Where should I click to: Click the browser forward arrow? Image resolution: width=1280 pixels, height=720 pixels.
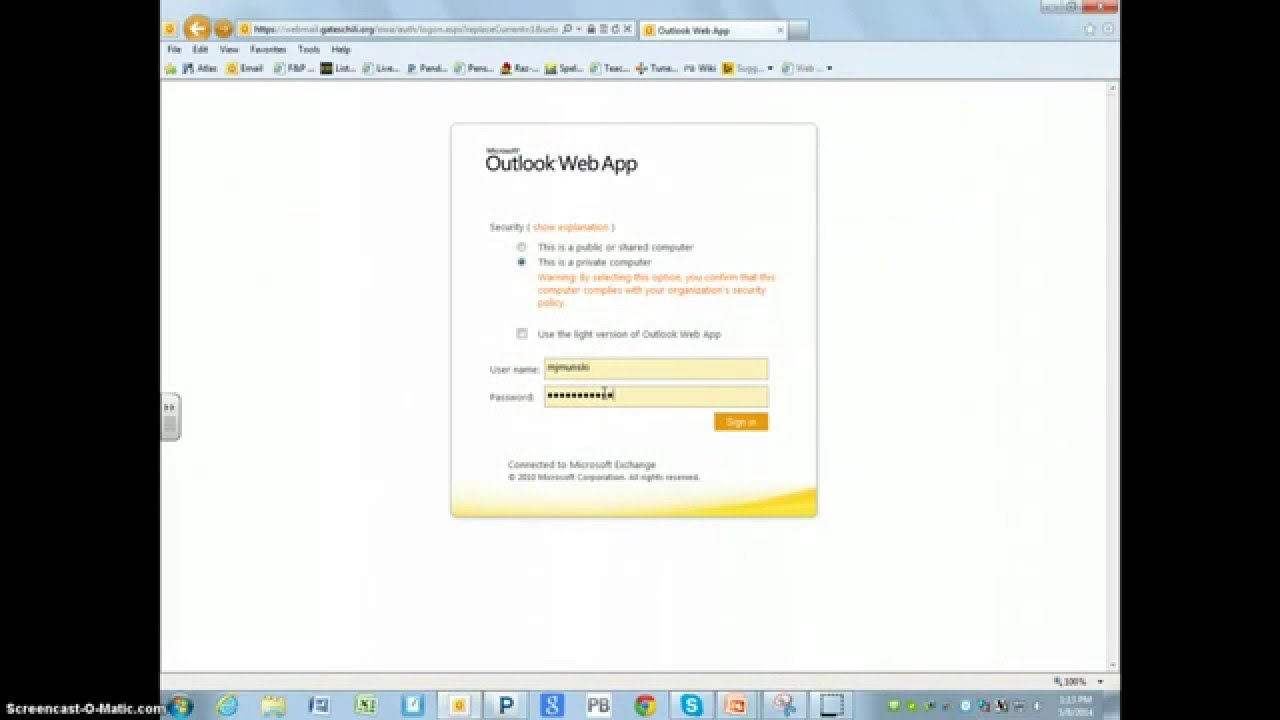(223, 29)
